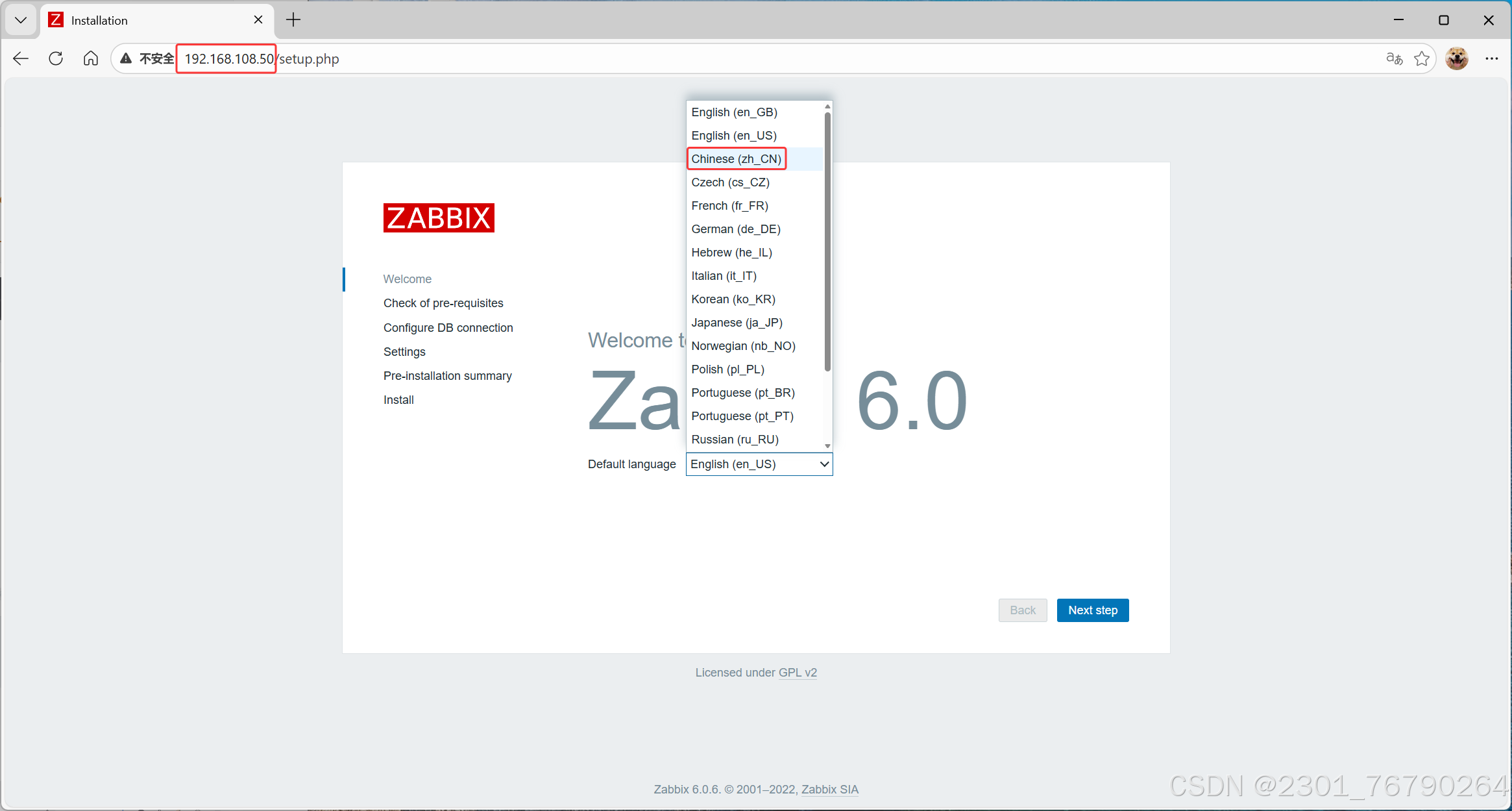Pick German (de_DE) in the dropdown
The width and height of the screenshot is (1512, 811).
pos(755,229)
